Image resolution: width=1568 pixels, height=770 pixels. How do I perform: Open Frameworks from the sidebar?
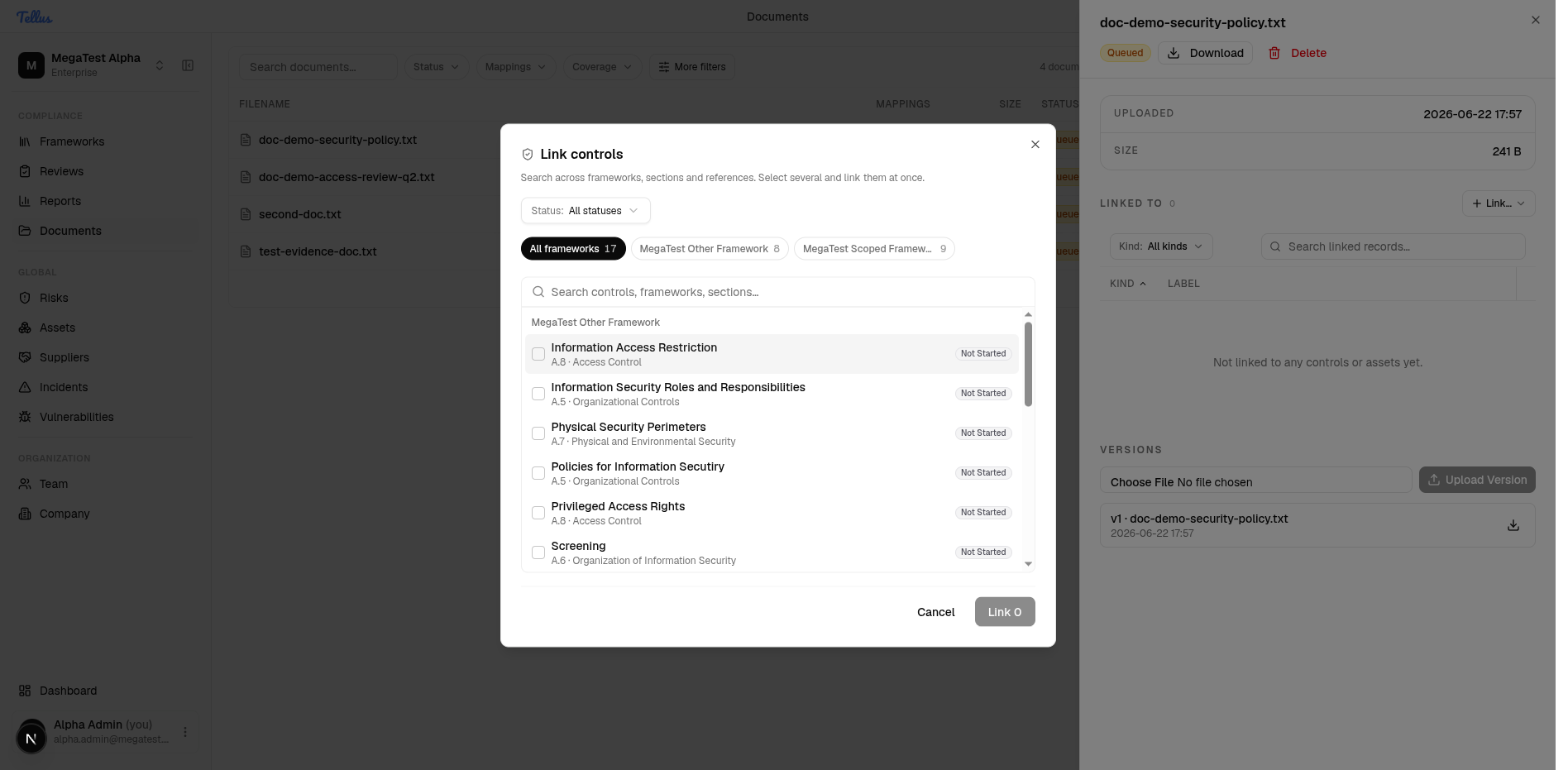(x=72, y=141)
